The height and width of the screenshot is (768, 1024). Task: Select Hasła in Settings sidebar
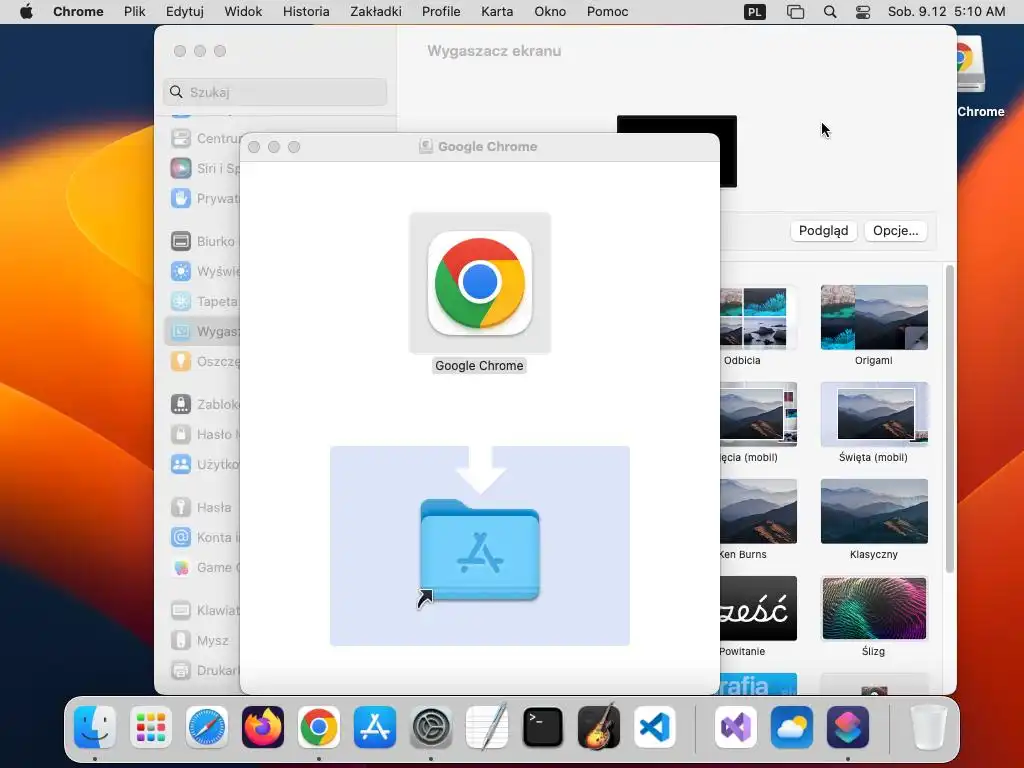(x=204, y=507)
